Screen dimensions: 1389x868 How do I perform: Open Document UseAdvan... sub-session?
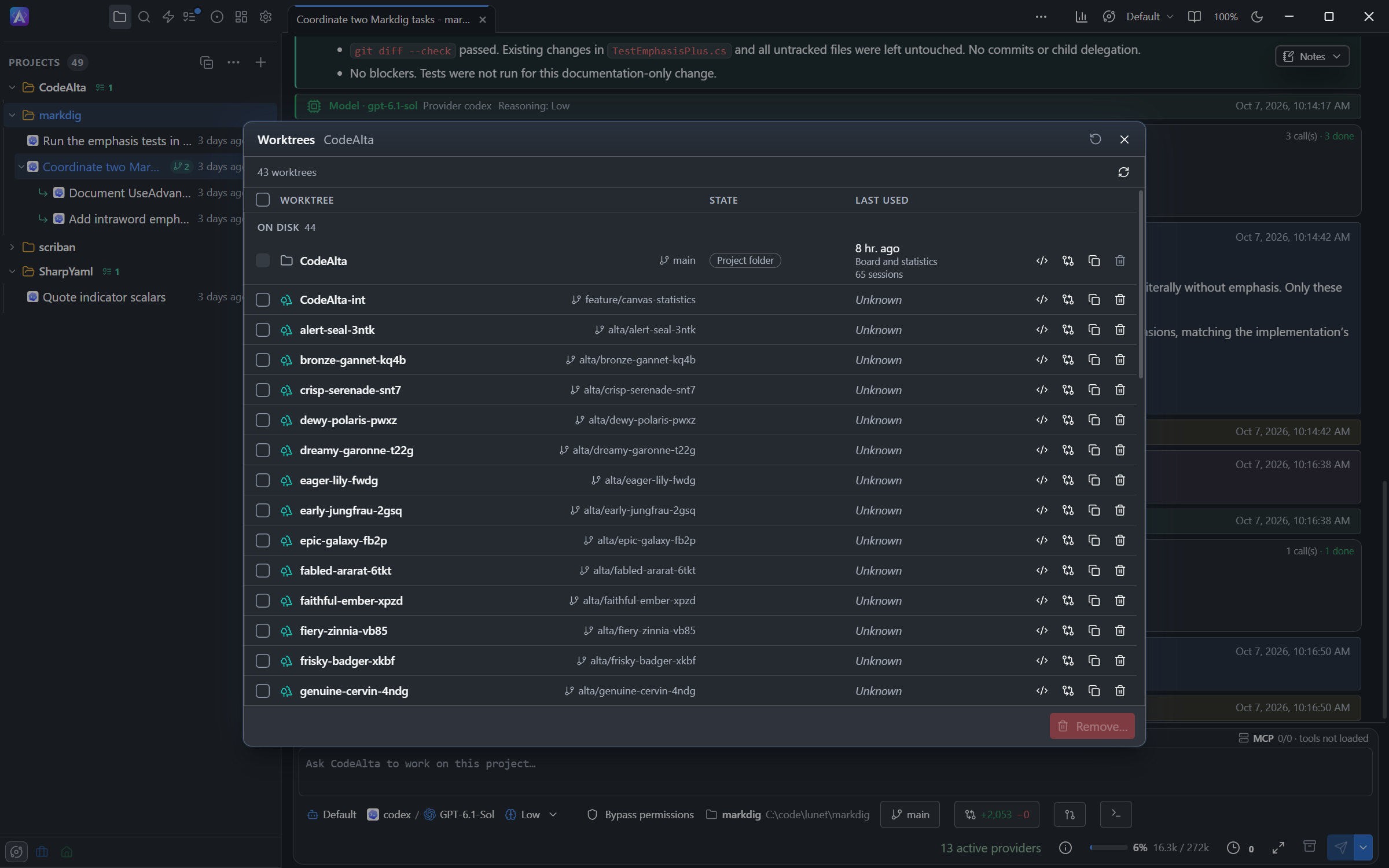click(130, 193)
